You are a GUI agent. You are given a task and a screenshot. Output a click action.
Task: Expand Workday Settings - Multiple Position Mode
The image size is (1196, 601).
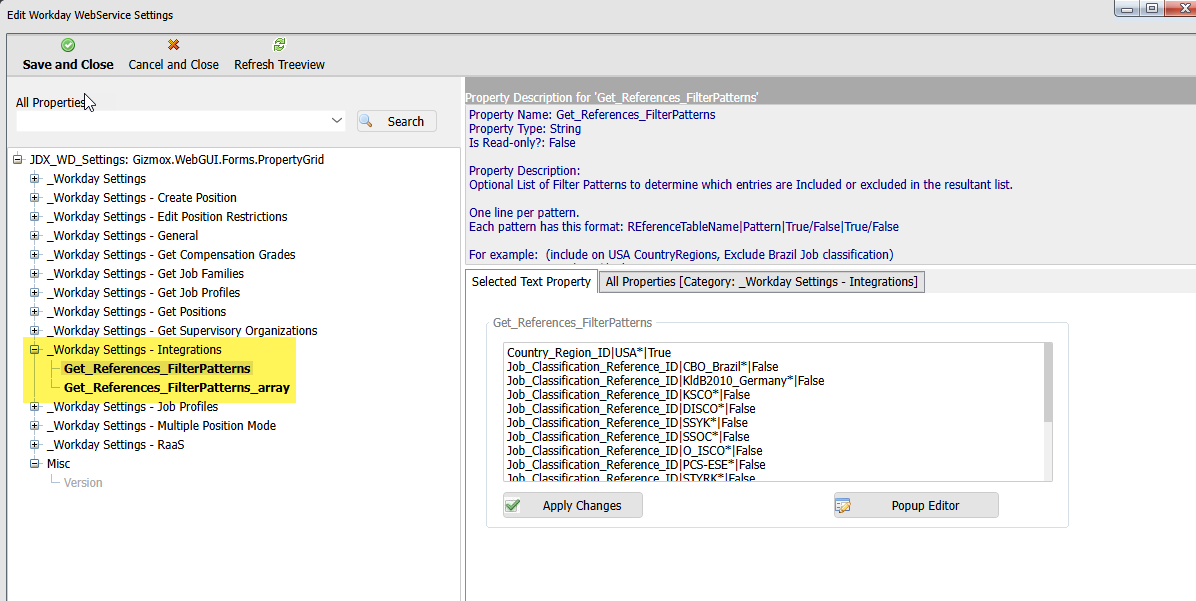(x=34, y=426)
